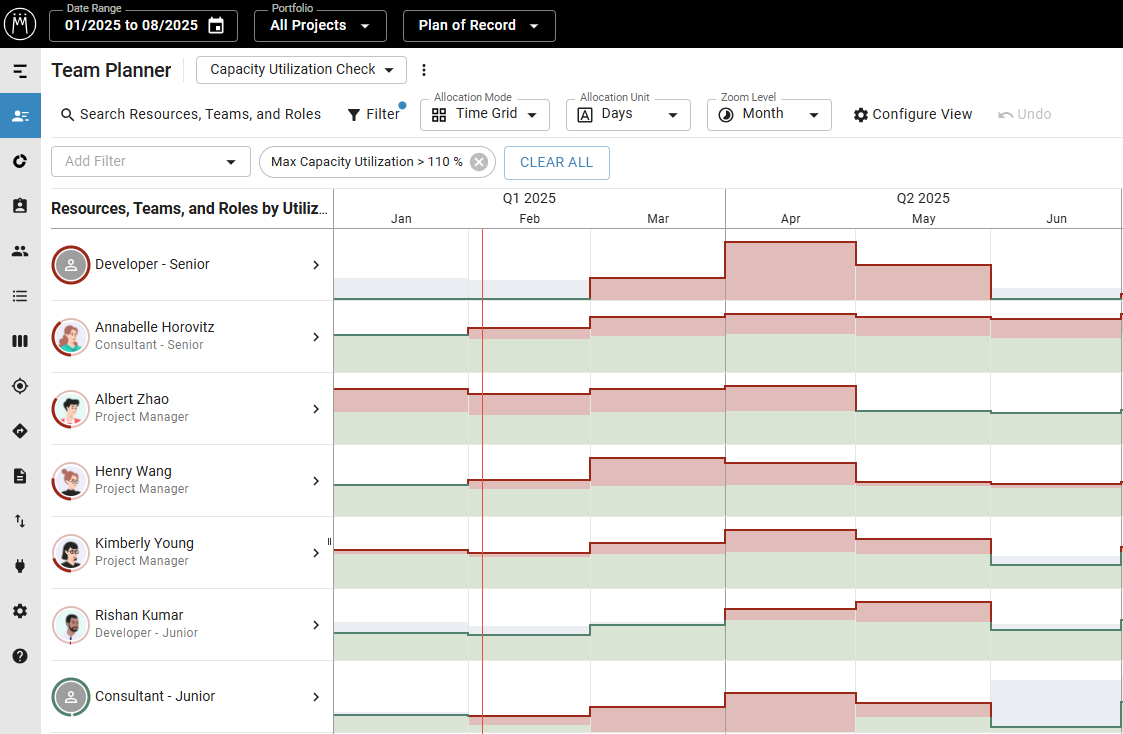Open settings gear in left sidebar
The height and width of the screenshot is (734, 1123).
click(20, 611)
